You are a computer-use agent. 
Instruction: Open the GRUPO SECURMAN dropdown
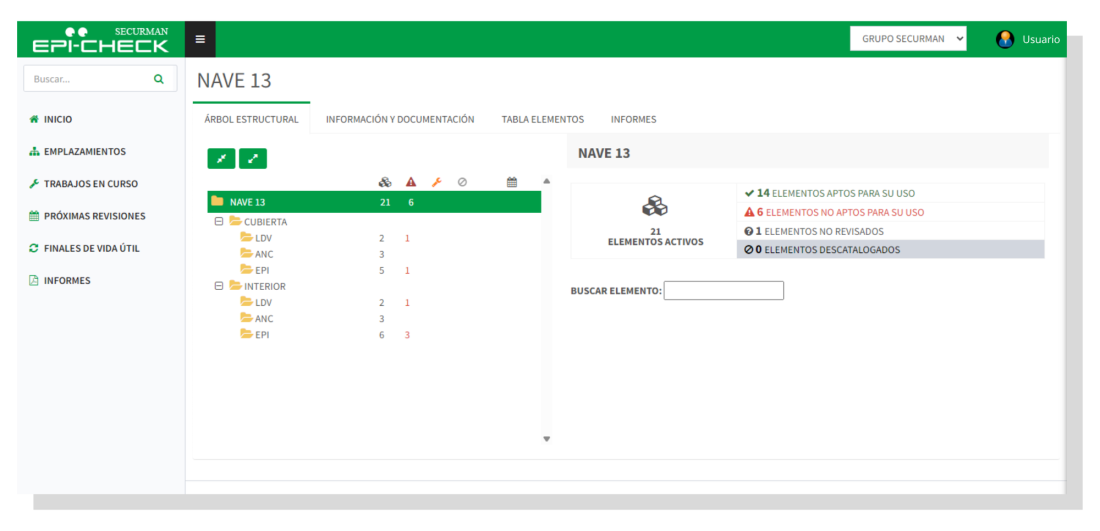pyautogui.click(x=908, y=39)
